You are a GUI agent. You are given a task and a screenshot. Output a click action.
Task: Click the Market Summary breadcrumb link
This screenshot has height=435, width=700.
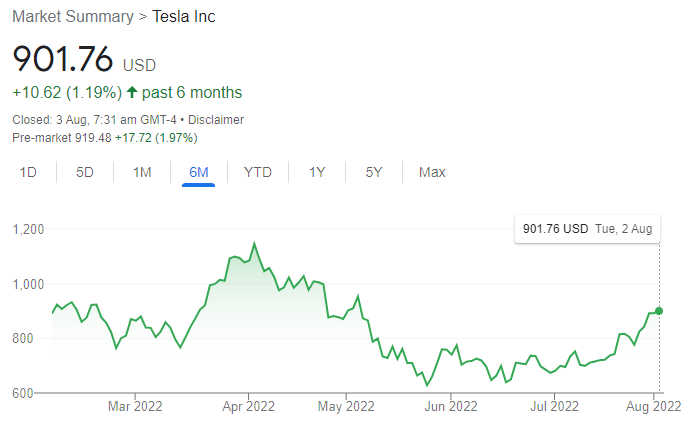coord(73,17)
